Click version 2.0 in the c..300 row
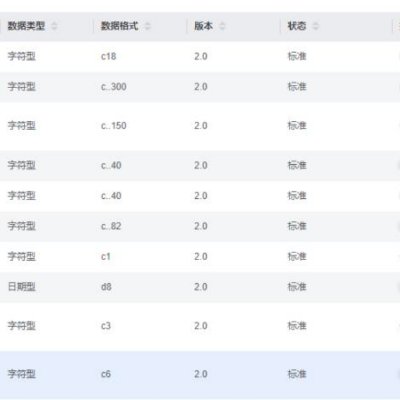This screenshot has width=400, height=400. (201, 87)
